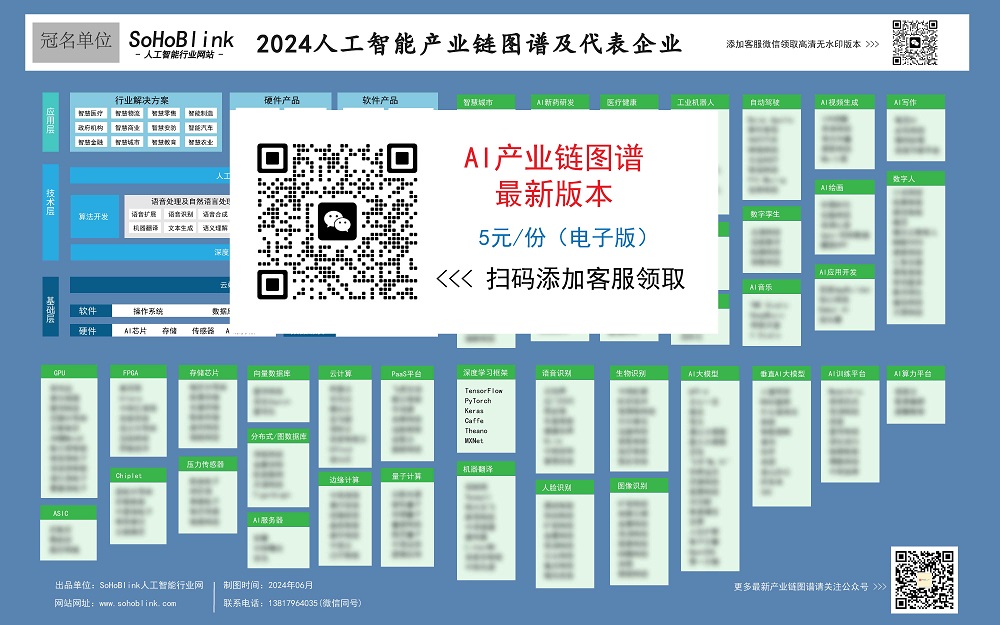
Task: Click the 技术层 vertical layer label
Action: [50, 212]
